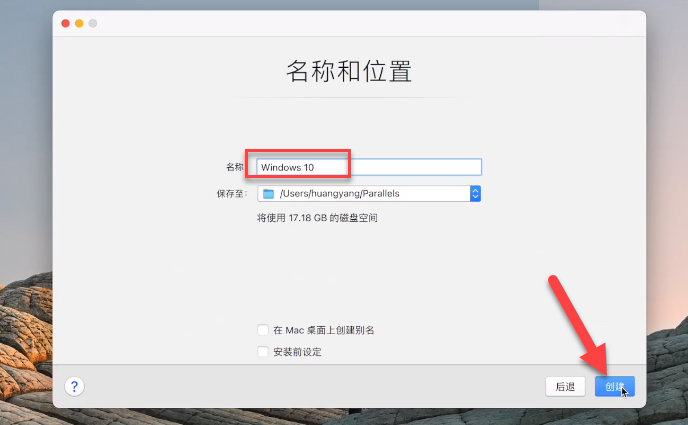Click the 将使用 17.18 GB 的磁盘空间 text
Viewport: 688px width, 425px height.
click(317, 218)
